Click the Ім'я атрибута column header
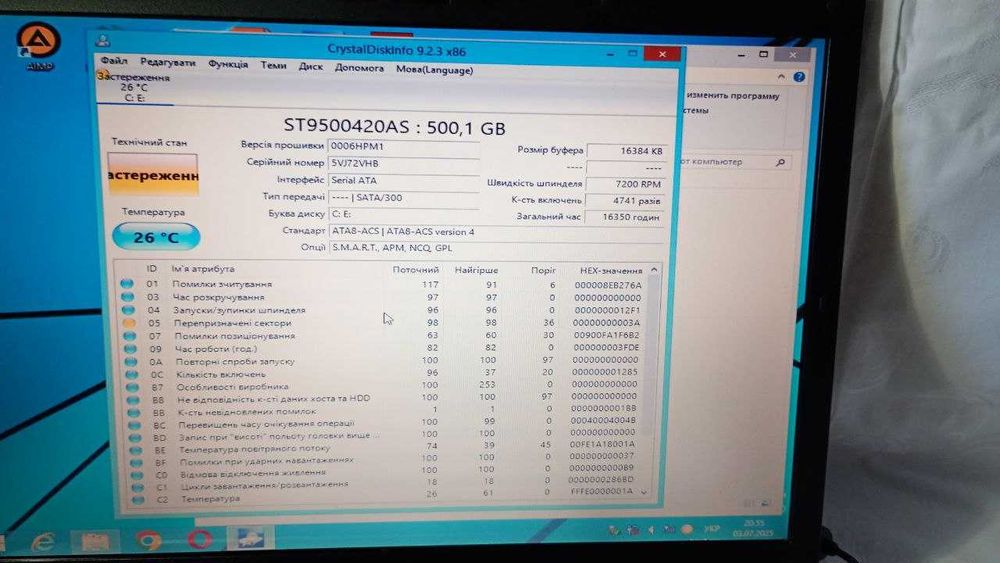The width and height of the screenshot is (1000, 563). pos(203,268)
